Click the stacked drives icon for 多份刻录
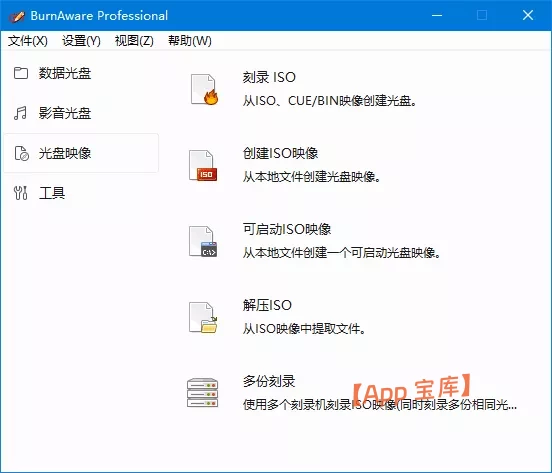Image resolution: width=552 pixels, height=473 pixels. (202, 393)
